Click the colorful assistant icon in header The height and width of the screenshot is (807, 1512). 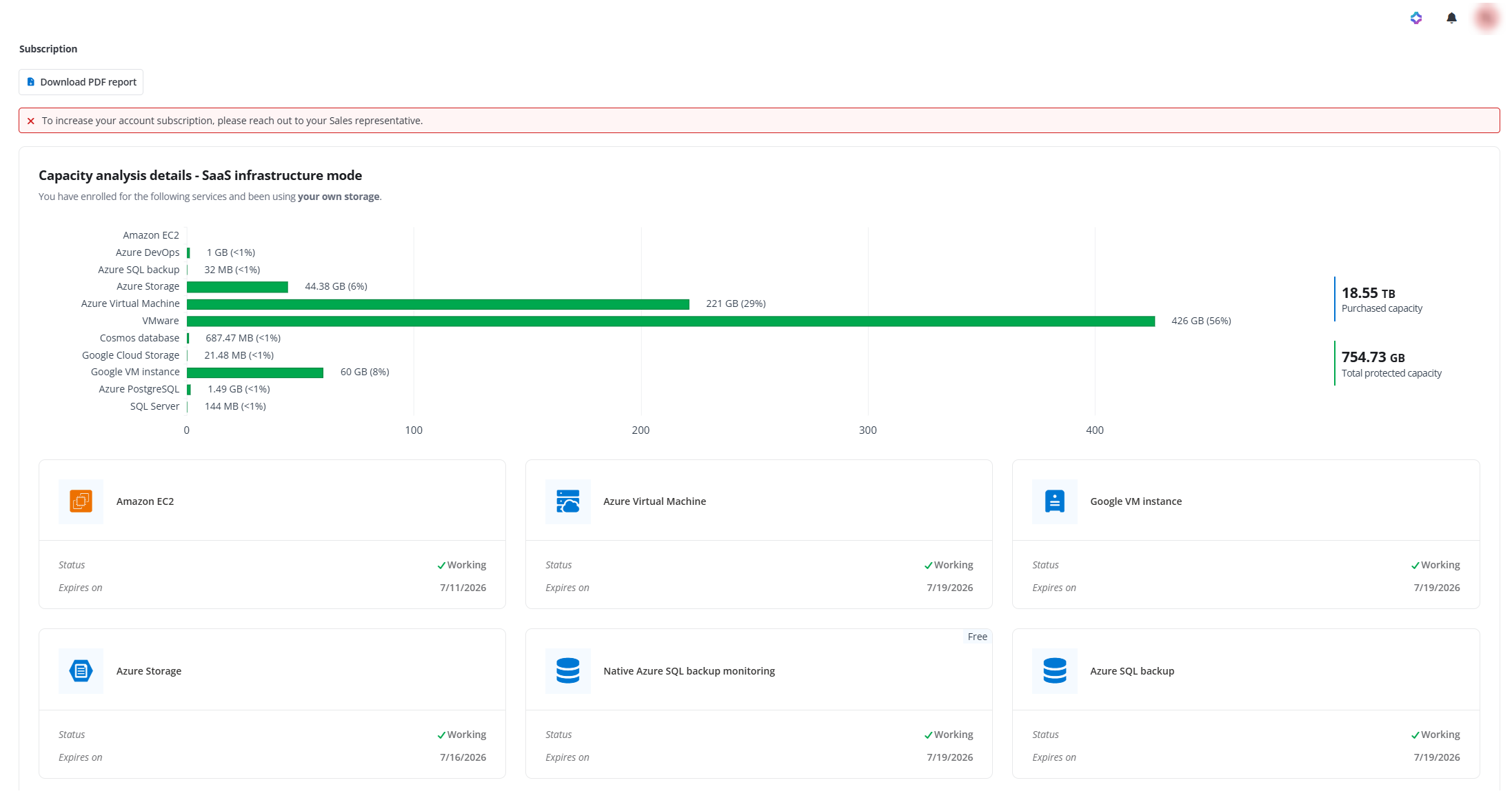[1416, 18]
